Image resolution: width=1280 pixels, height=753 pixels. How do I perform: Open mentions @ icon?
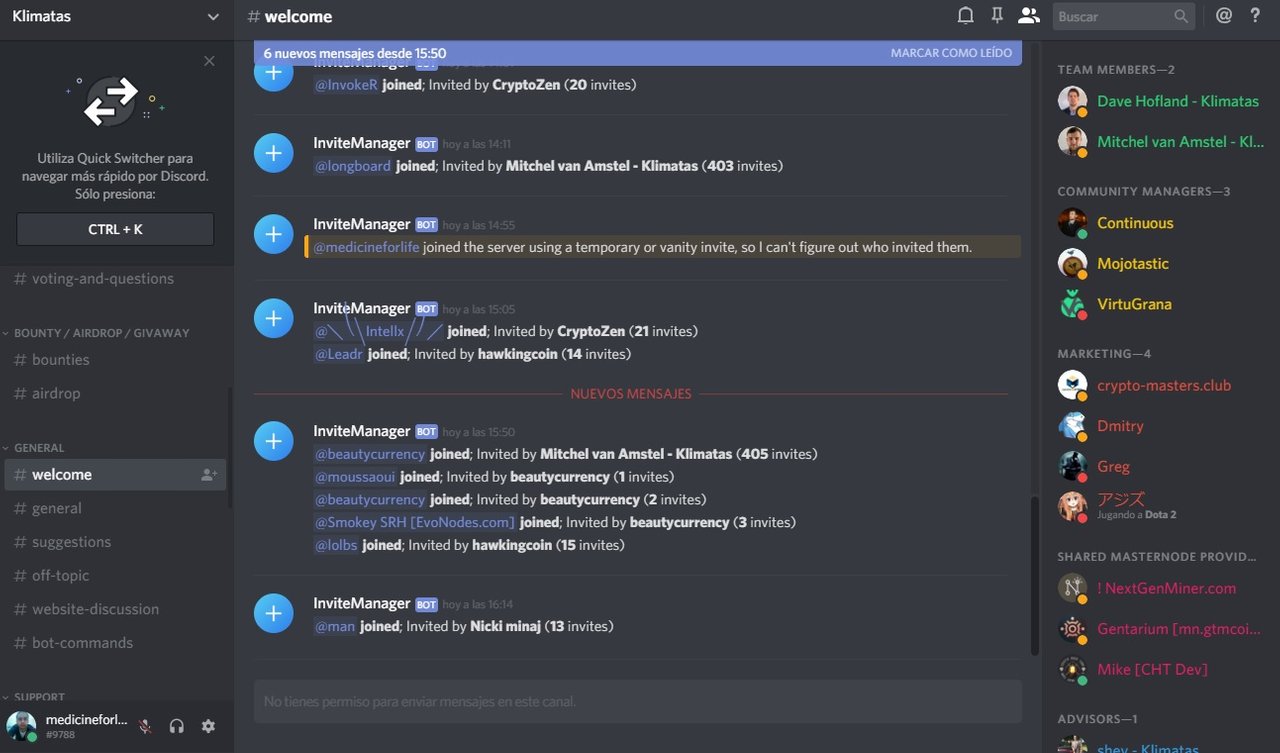[1224, 16]
